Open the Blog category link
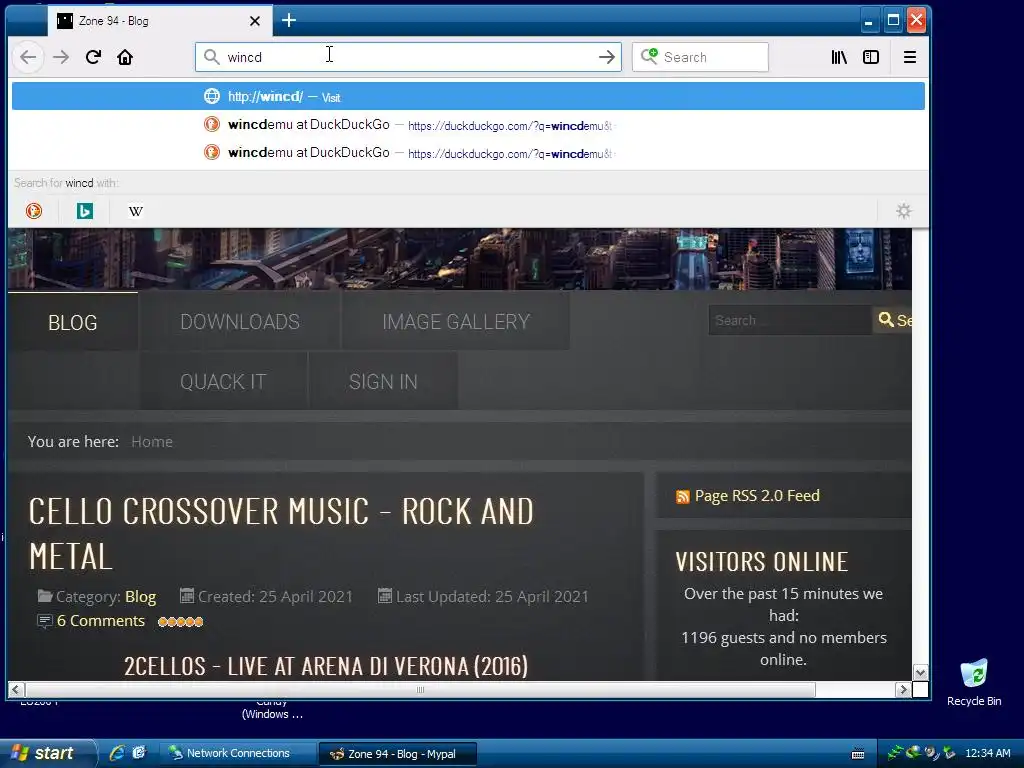 tap(140, 597)
